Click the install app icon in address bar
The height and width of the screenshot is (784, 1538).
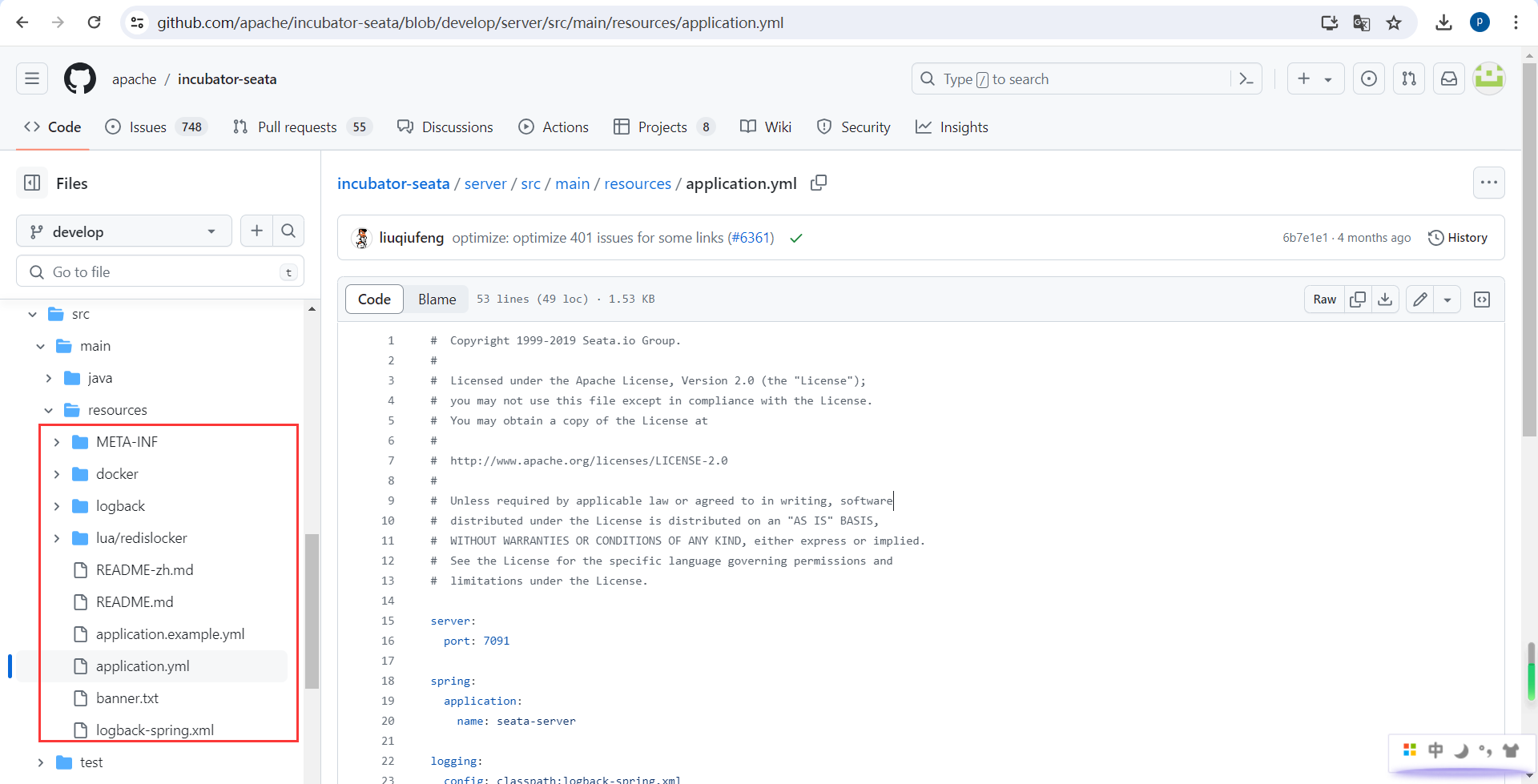[1329, 22]
